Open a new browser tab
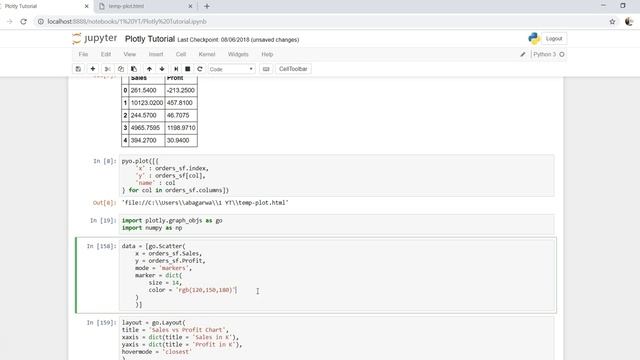640x360 pixels. (207, 6)
